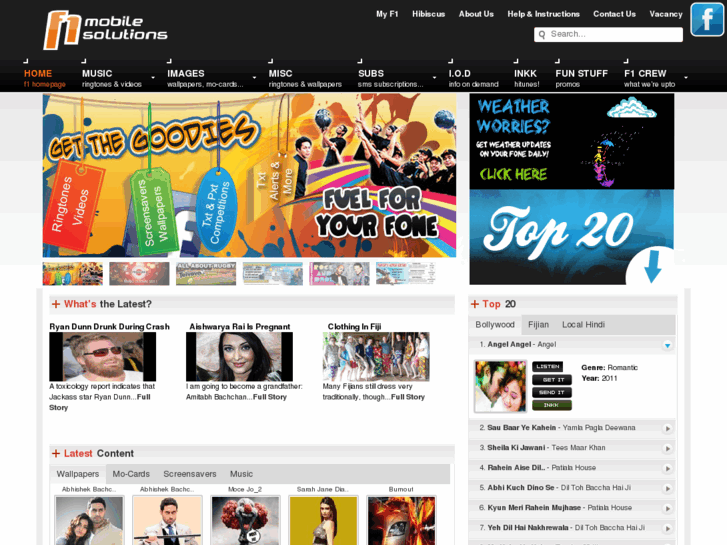Switch to Screensavers content tab

tap(190, 474)
